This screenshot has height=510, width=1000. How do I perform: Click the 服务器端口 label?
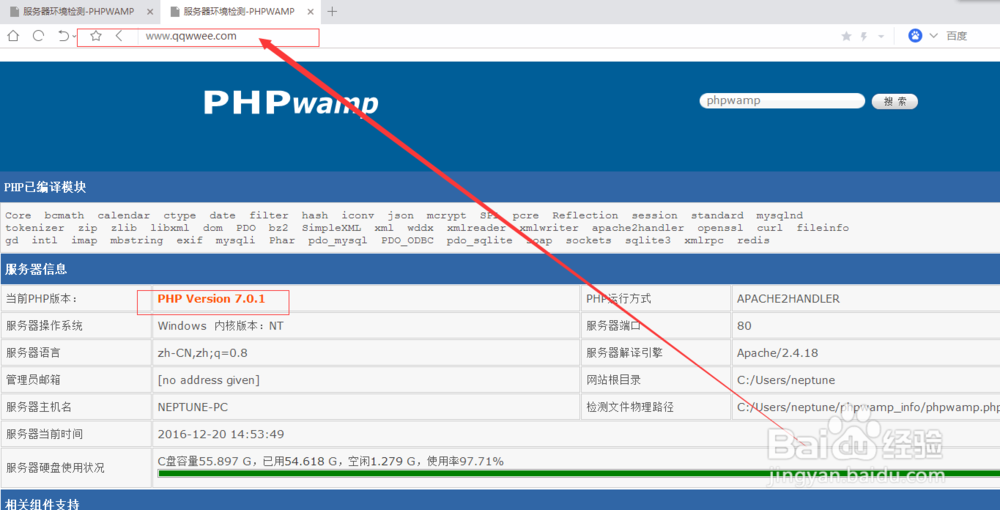point(613,326)
